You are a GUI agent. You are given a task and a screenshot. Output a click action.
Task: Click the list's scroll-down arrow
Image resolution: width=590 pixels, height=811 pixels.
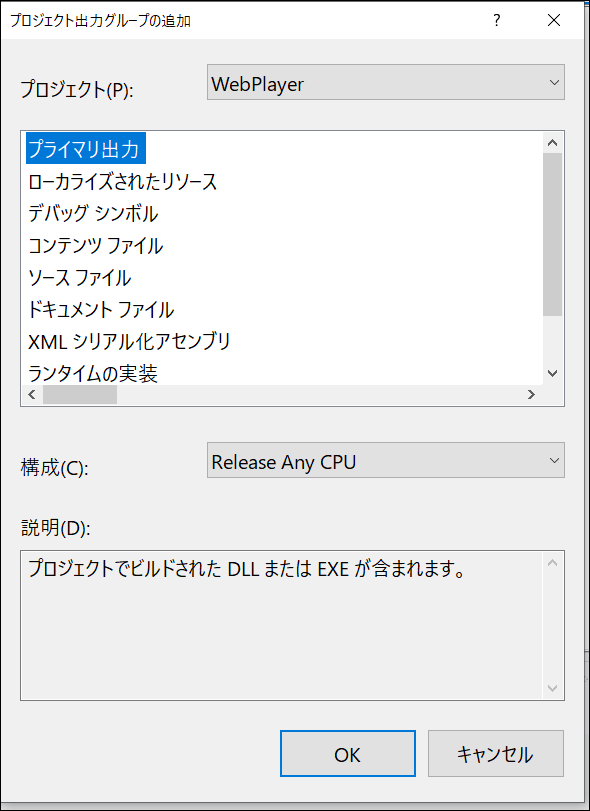(x=552, y=372)
